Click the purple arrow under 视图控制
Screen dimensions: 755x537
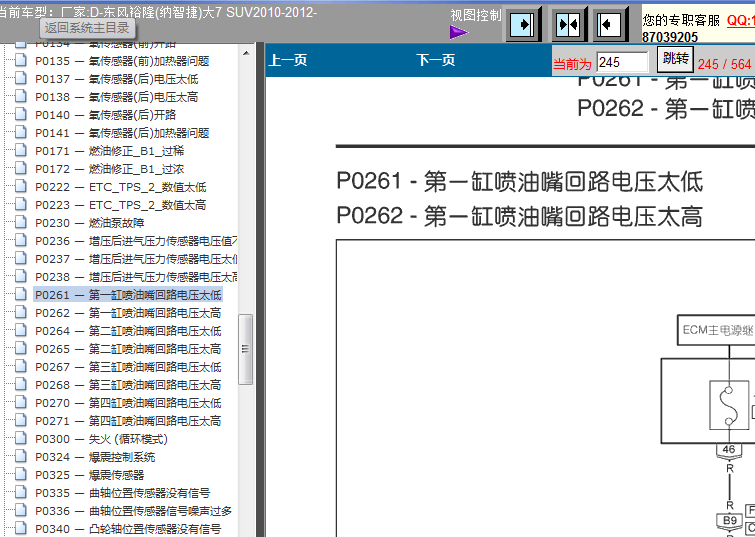pos(458,32)
